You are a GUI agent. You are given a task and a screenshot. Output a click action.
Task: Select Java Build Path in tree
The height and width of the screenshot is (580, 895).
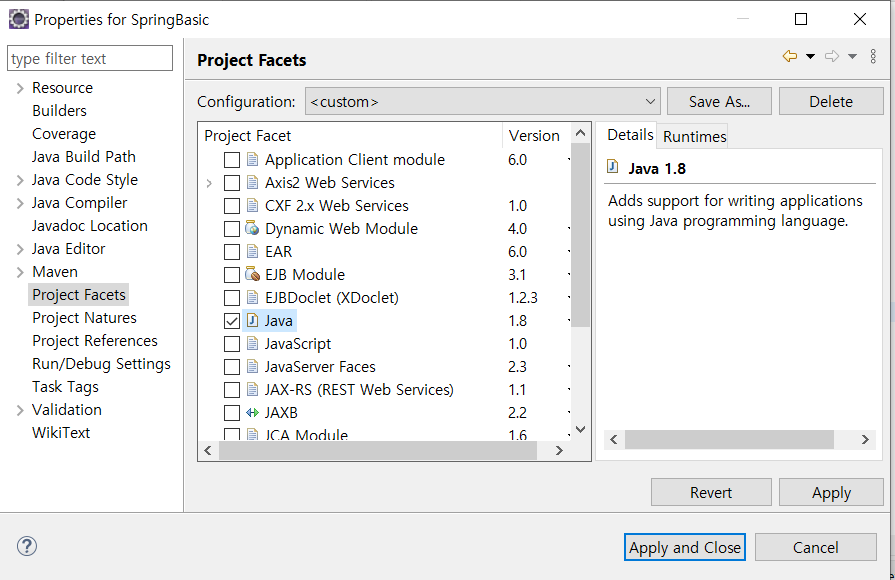[x=83, y=156]
